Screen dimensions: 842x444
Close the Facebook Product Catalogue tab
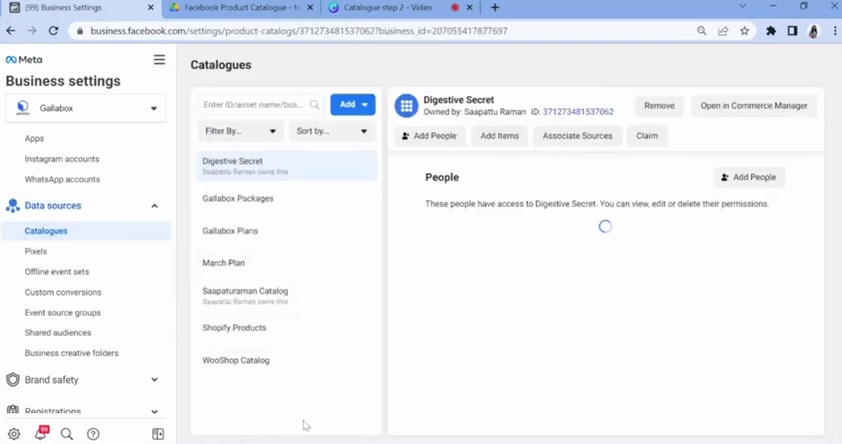[310, 8]
